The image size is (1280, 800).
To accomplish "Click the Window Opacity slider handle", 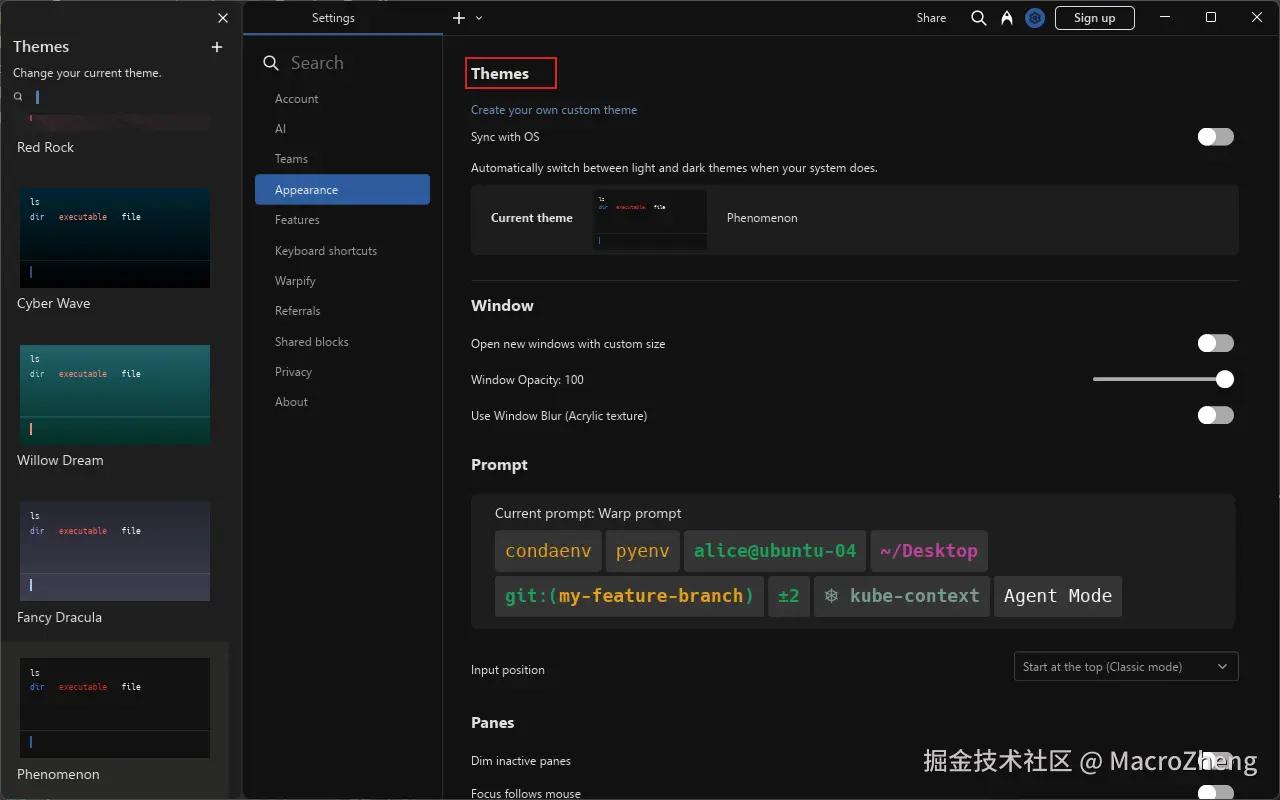I will tap(1225, 380).
